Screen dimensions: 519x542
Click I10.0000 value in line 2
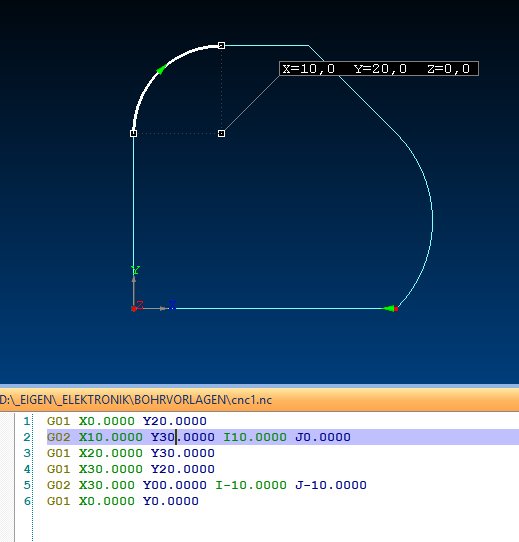(x=255, y=437)
